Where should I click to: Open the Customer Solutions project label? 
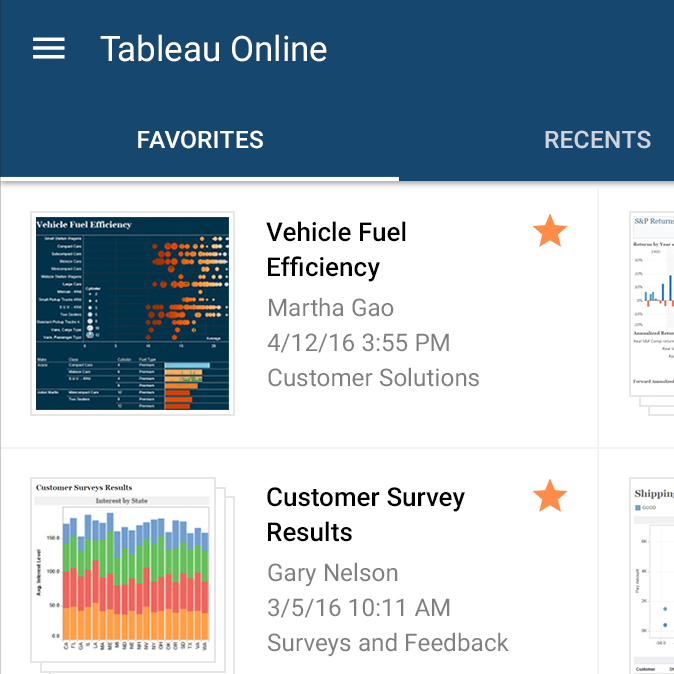373,378
